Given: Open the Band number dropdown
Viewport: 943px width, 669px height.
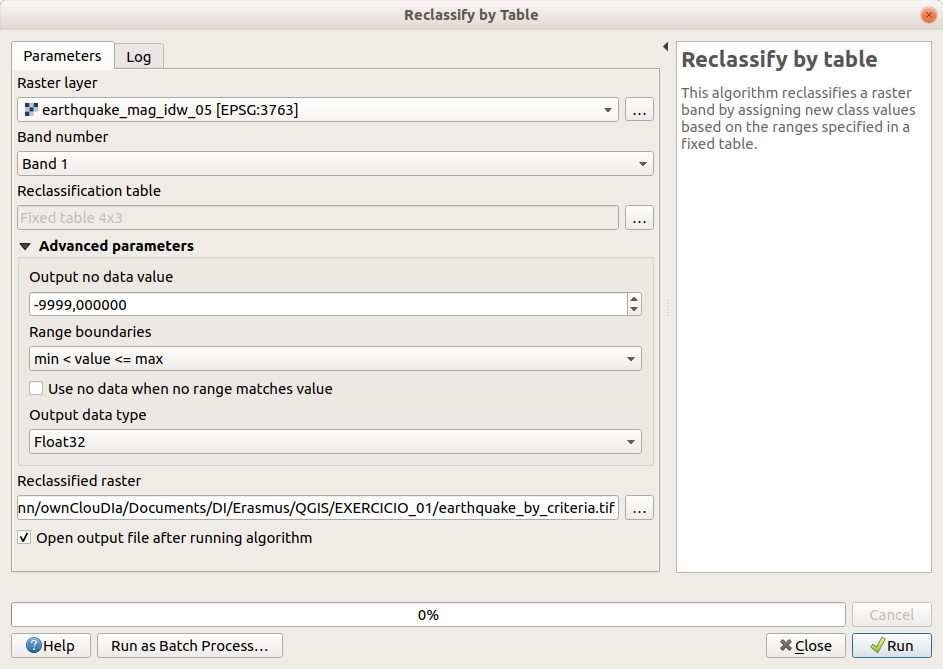Looking at the screenshot, I should coord(335,164).
